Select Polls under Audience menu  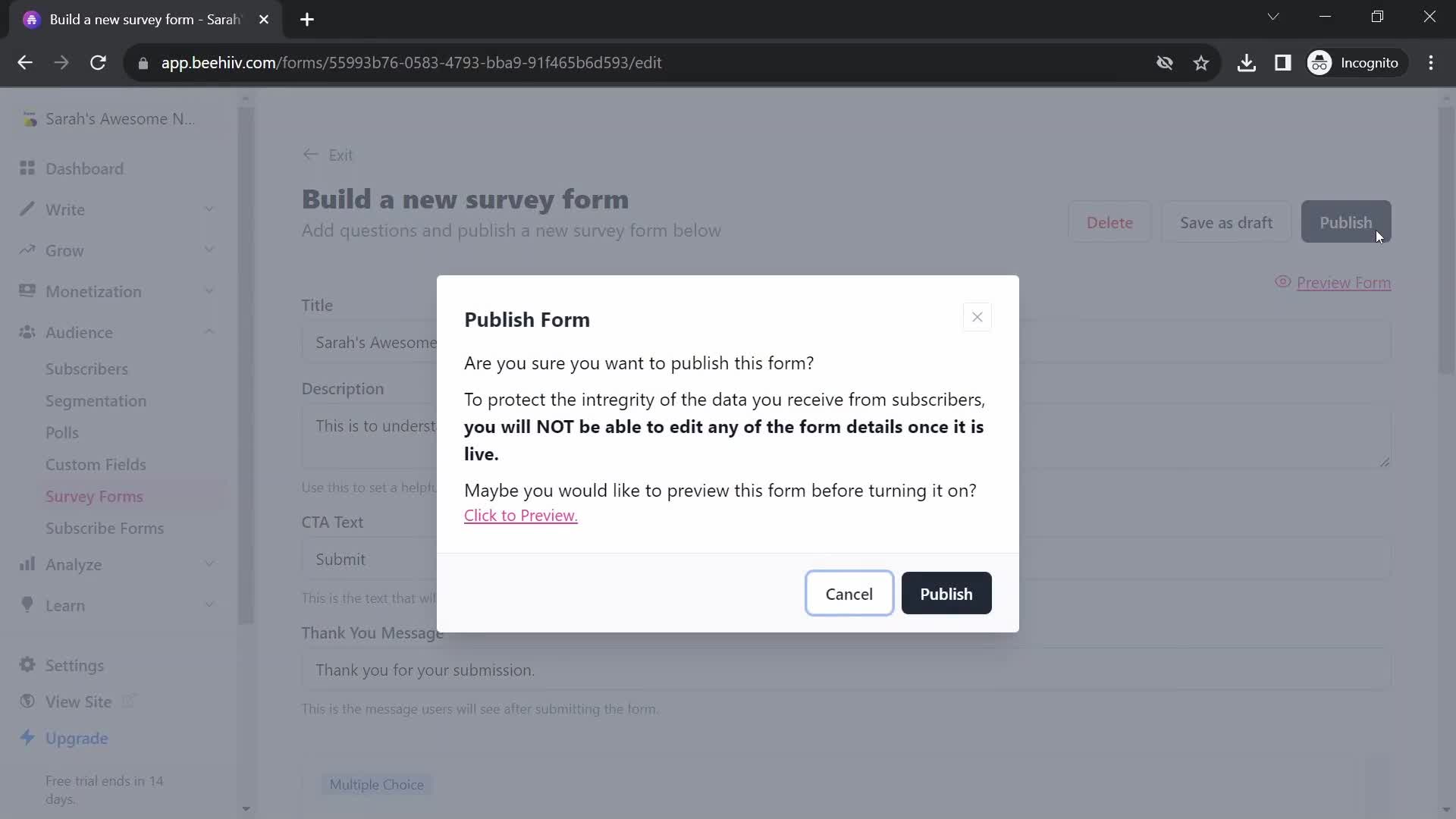pos(62,432)
